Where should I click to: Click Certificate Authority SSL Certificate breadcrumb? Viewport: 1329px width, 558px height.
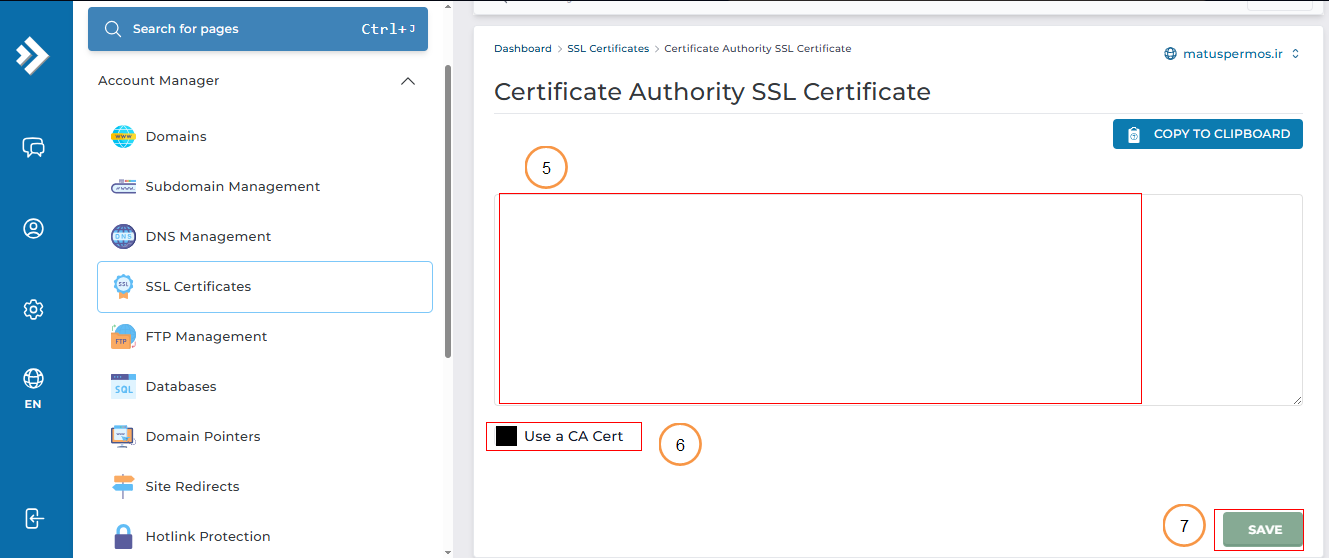[x=758, y=48]
